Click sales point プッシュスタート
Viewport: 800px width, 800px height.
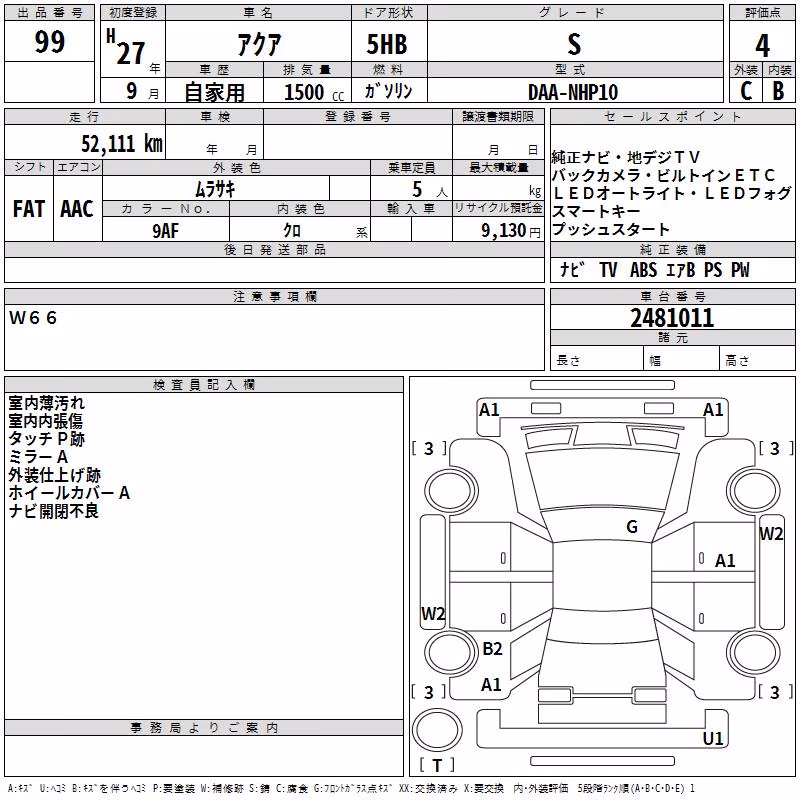coord(611,229)
